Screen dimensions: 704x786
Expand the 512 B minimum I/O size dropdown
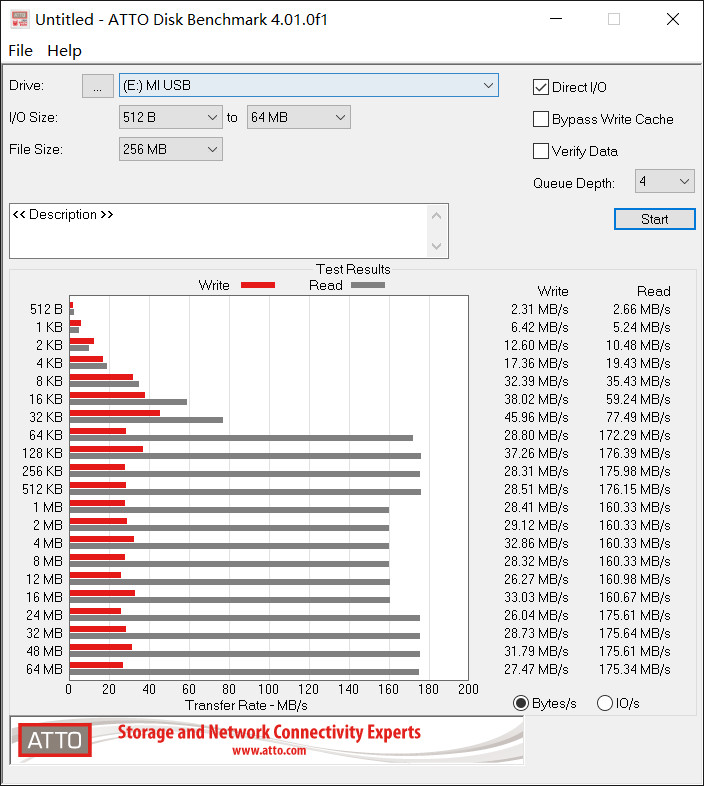click(170, 117)
